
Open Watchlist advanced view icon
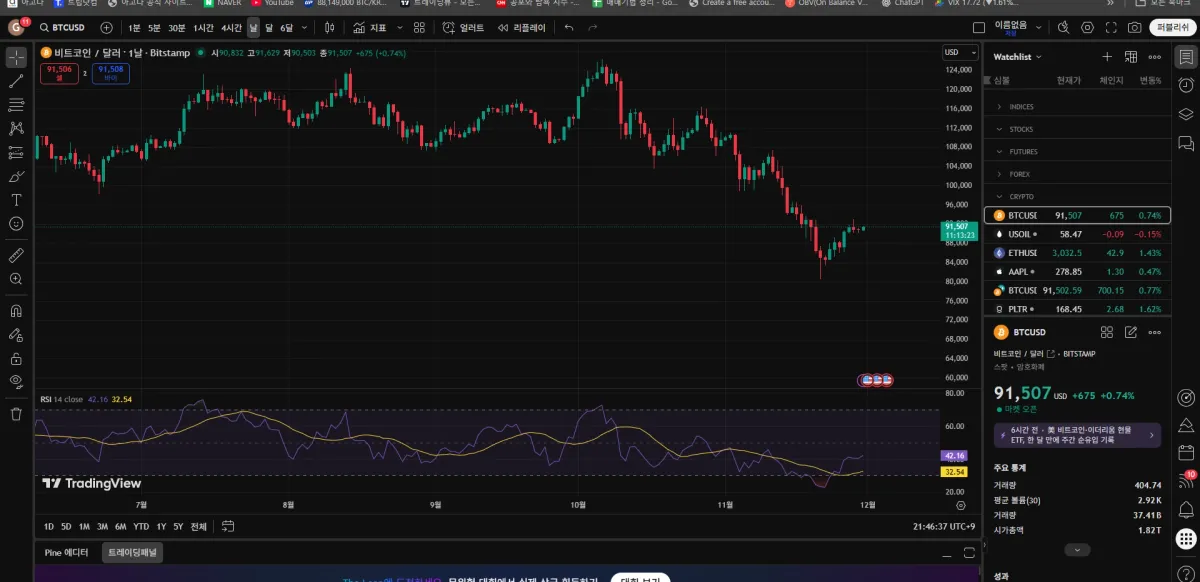pos(1131,57)
